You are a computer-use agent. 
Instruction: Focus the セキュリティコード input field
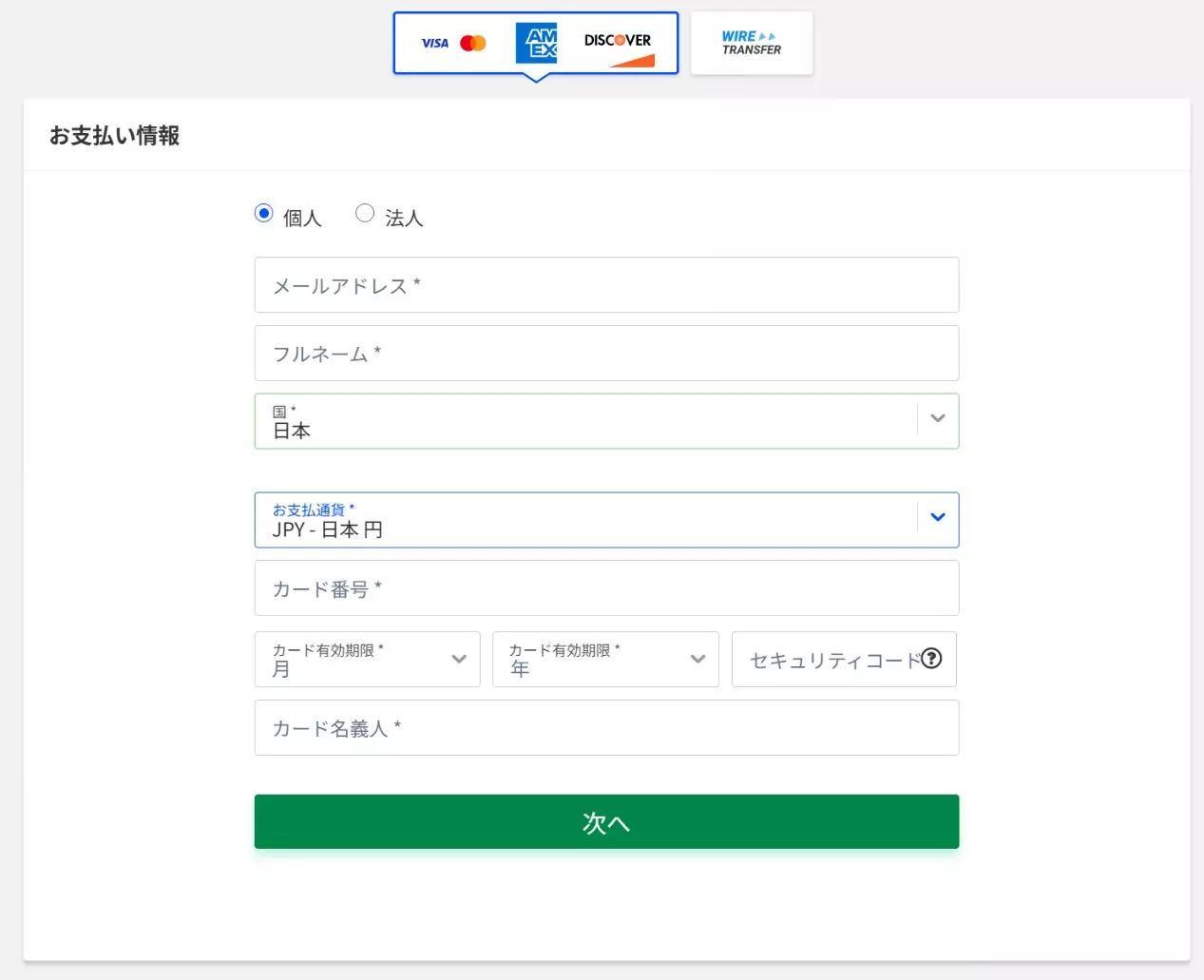coord(844,660)
